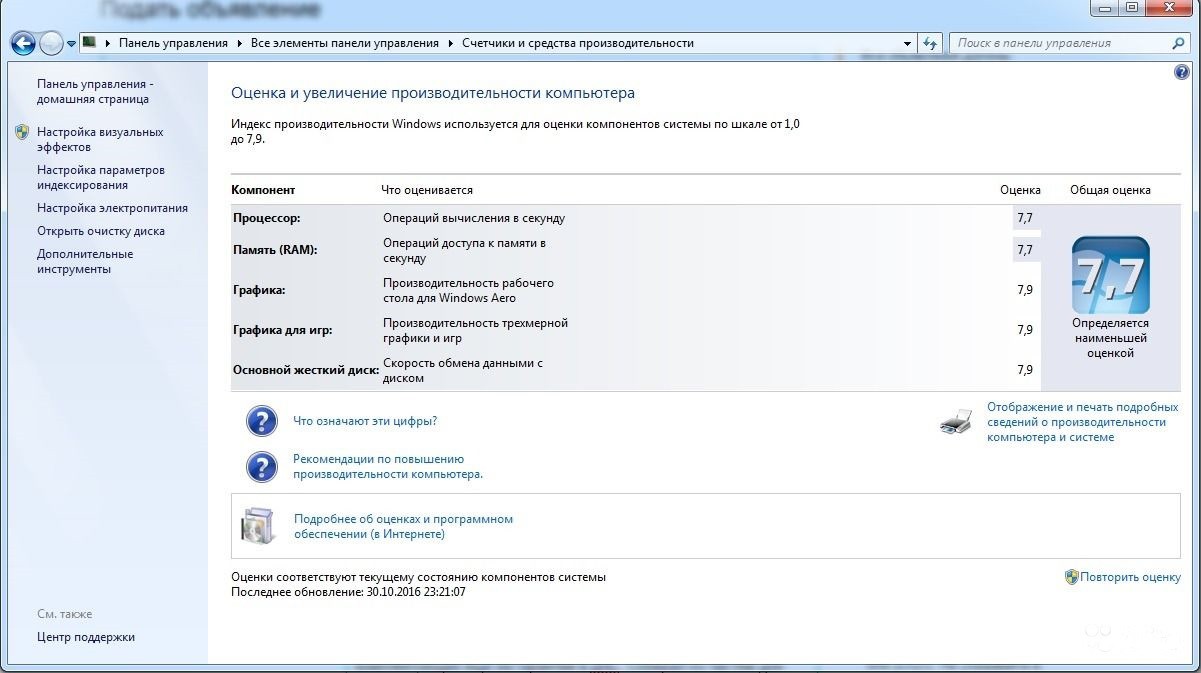The width and height of the screenshot is (1201, 673).
Task: Click the printer icon for detailed report
Action: (x=956, y=422)
